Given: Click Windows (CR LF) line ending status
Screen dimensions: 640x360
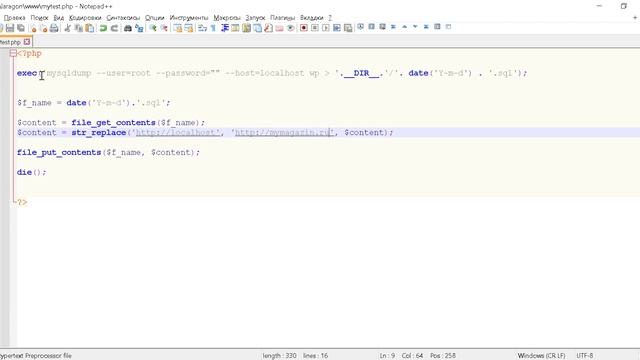Looking at the screenshot, I should [x=541, y=356].
